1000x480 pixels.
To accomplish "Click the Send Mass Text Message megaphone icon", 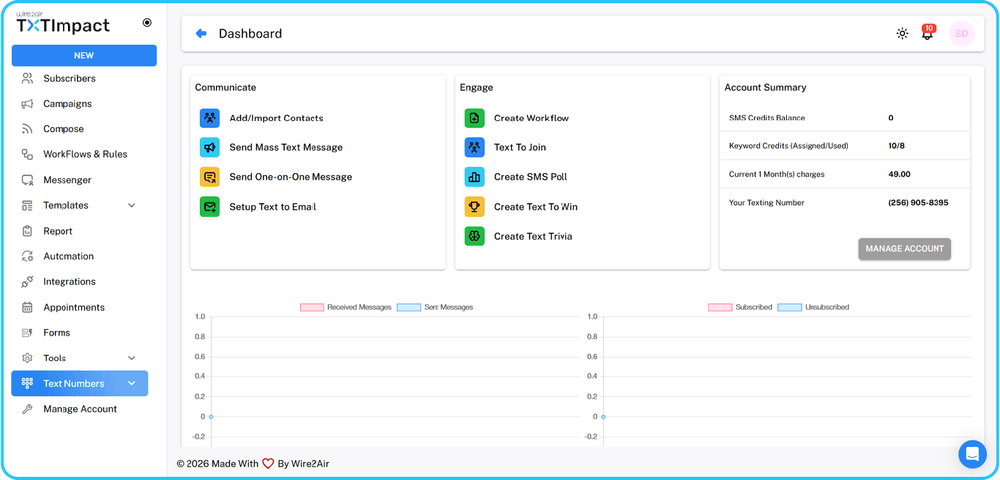I will pos(209,147).
